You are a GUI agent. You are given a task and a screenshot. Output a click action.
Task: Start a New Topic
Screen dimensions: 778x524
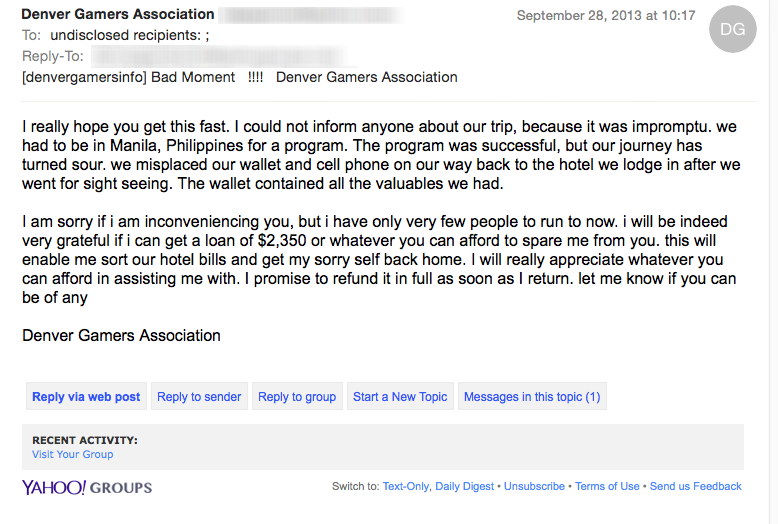[400, 396]
